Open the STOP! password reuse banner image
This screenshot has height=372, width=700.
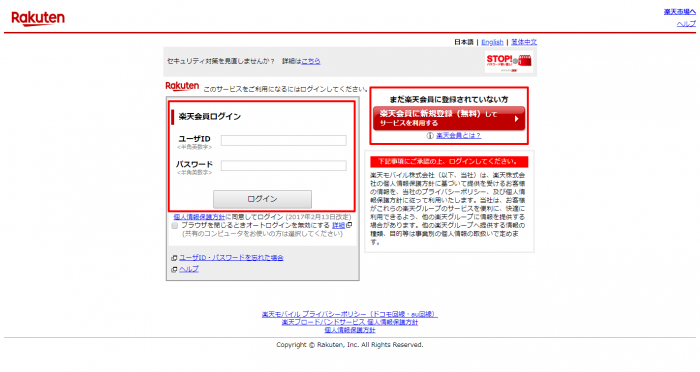point(509,62)
